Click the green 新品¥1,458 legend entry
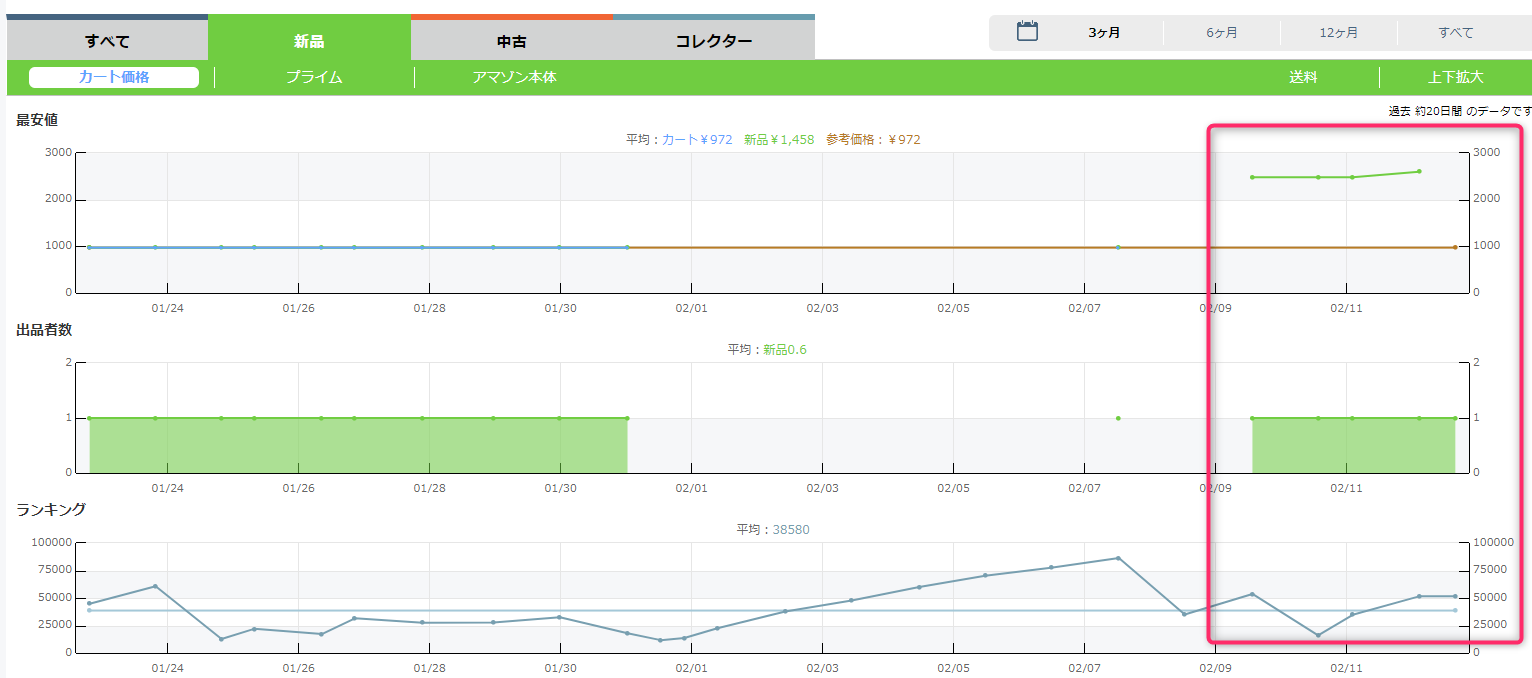 778,140
